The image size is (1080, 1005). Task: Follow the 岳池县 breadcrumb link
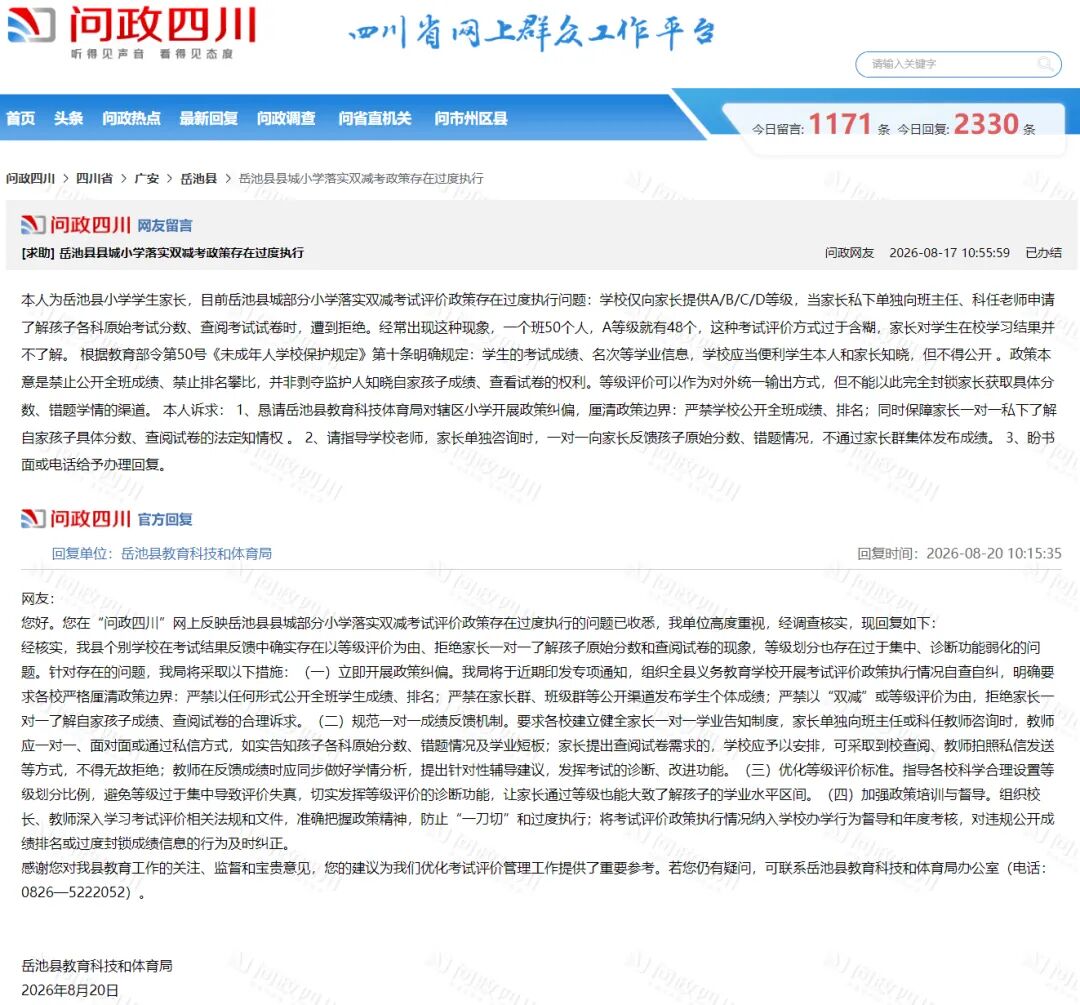tap(198, 178)
